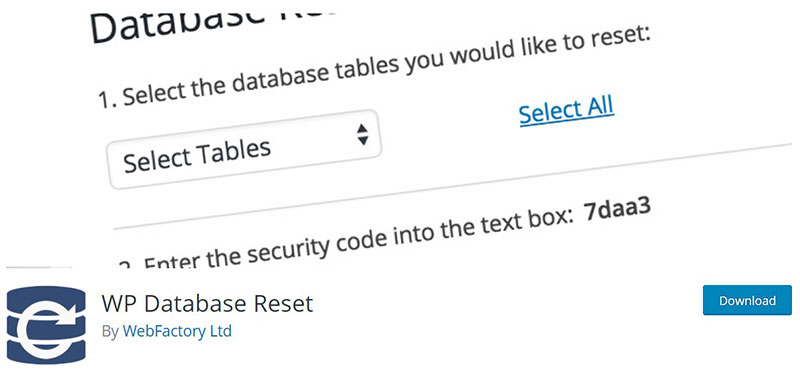
Task: Open the WP Database Reset plugin title
Action: (207, 304)
